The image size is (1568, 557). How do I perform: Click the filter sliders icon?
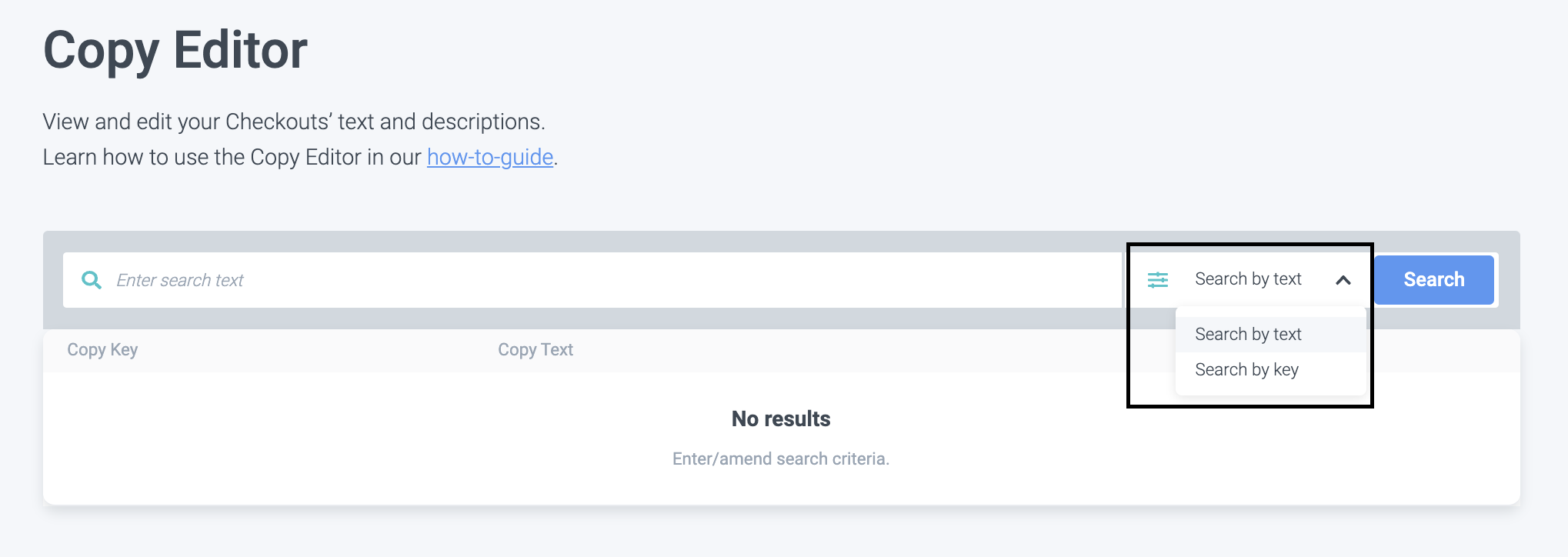click(x=1157, y=280)
